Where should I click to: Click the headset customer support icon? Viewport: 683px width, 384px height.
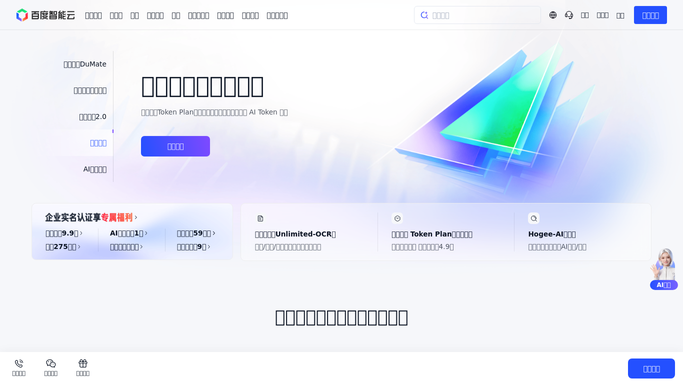coord(569,15)
